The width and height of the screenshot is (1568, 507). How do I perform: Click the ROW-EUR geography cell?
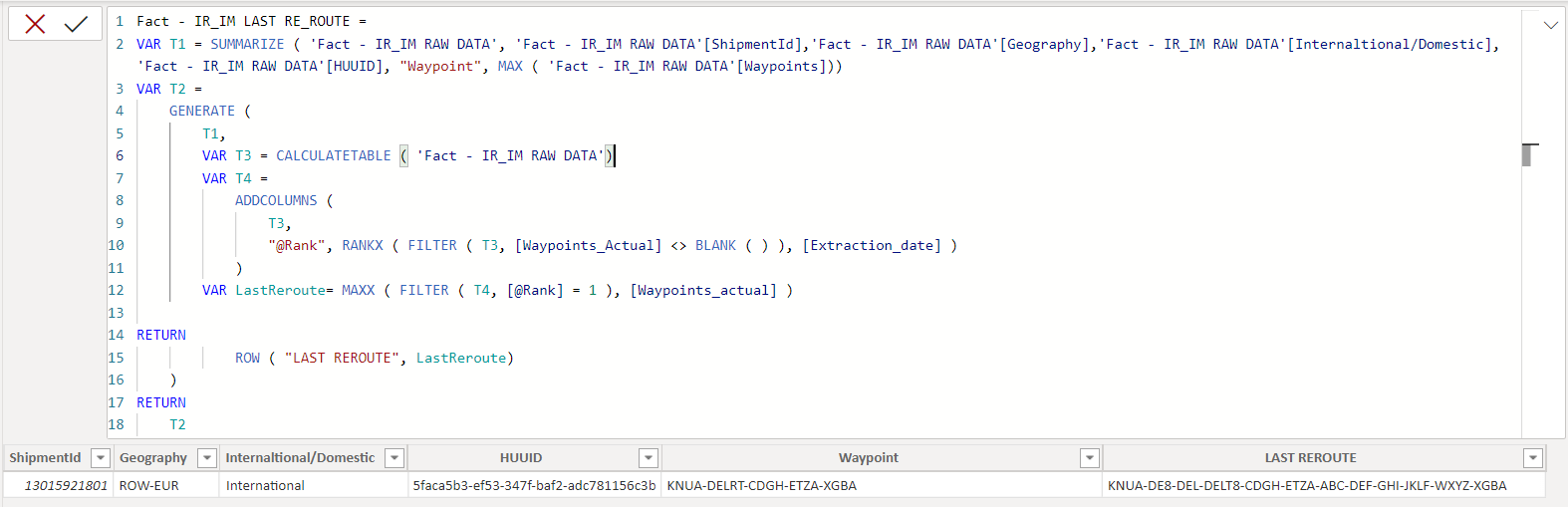[165, 485]
